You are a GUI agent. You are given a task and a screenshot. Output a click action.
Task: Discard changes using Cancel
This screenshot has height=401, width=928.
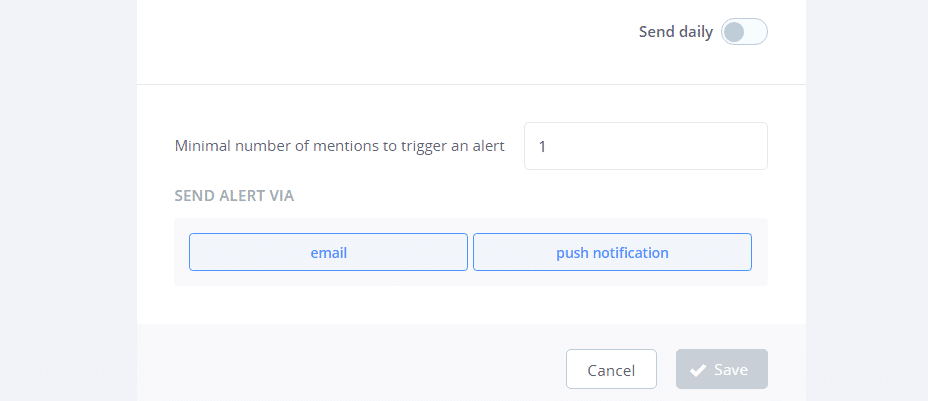[611, 369]
